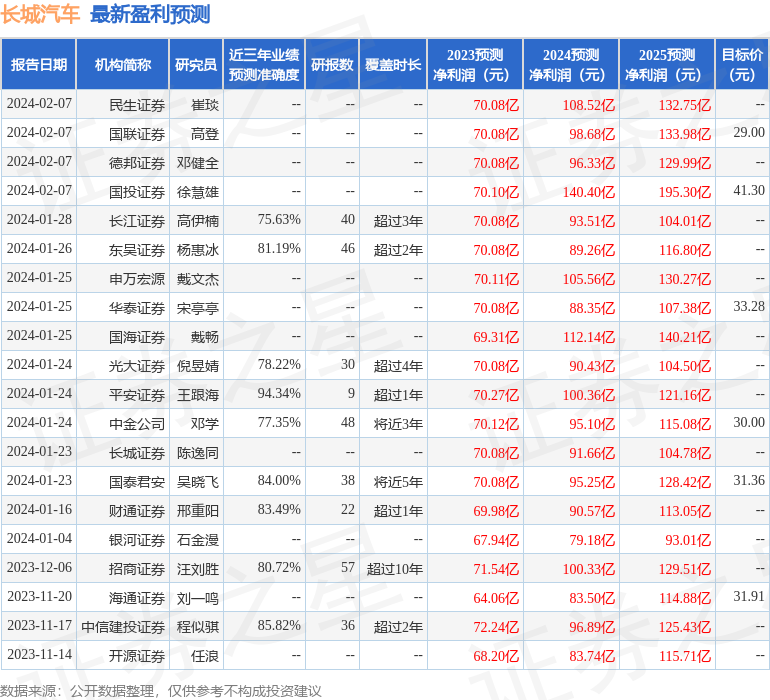Click the 长城汽车 title text
Viewport: 770px width, 700px height.
pyautogui.click(x=40, y=13)
